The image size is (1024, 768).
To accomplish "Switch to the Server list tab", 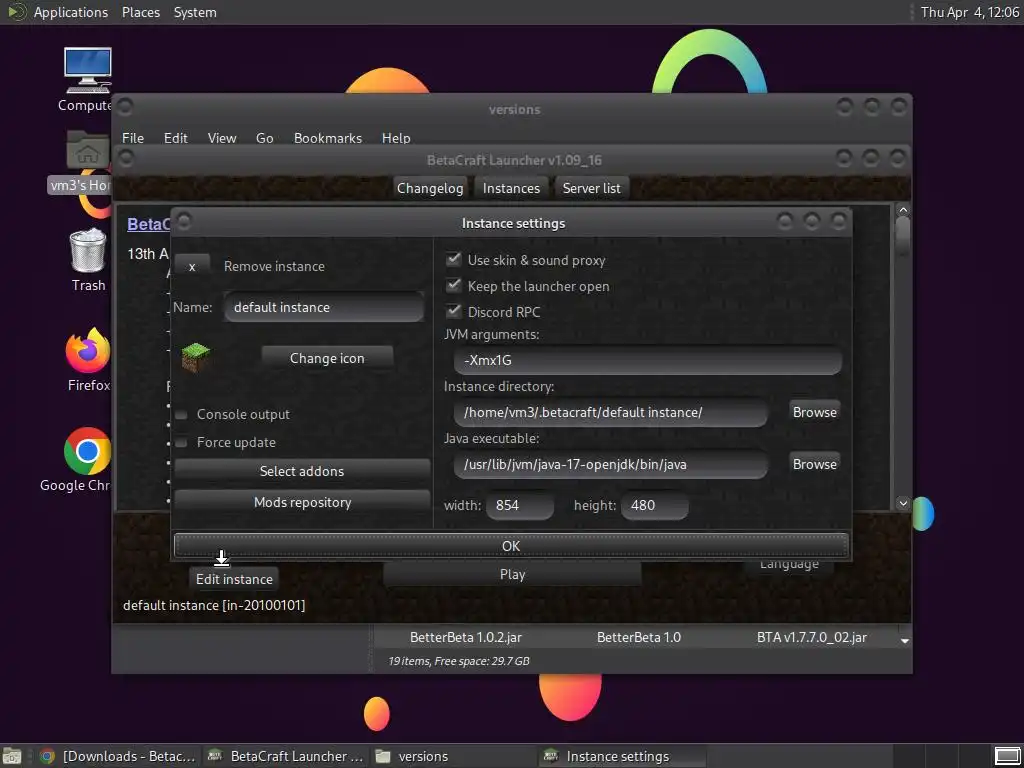I will 592,188.
